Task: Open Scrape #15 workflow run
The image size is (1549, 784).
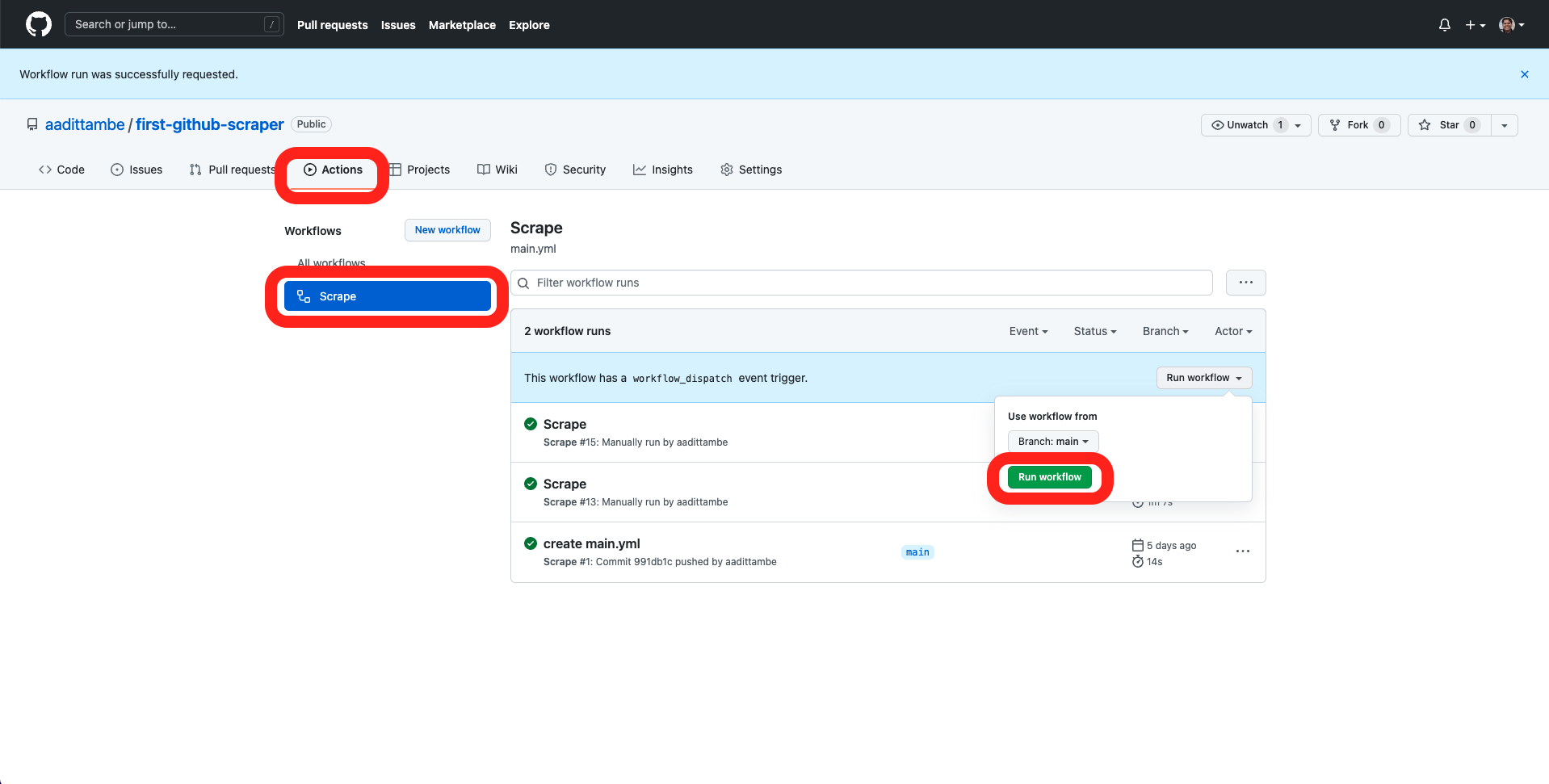Action: pos(565,424)
